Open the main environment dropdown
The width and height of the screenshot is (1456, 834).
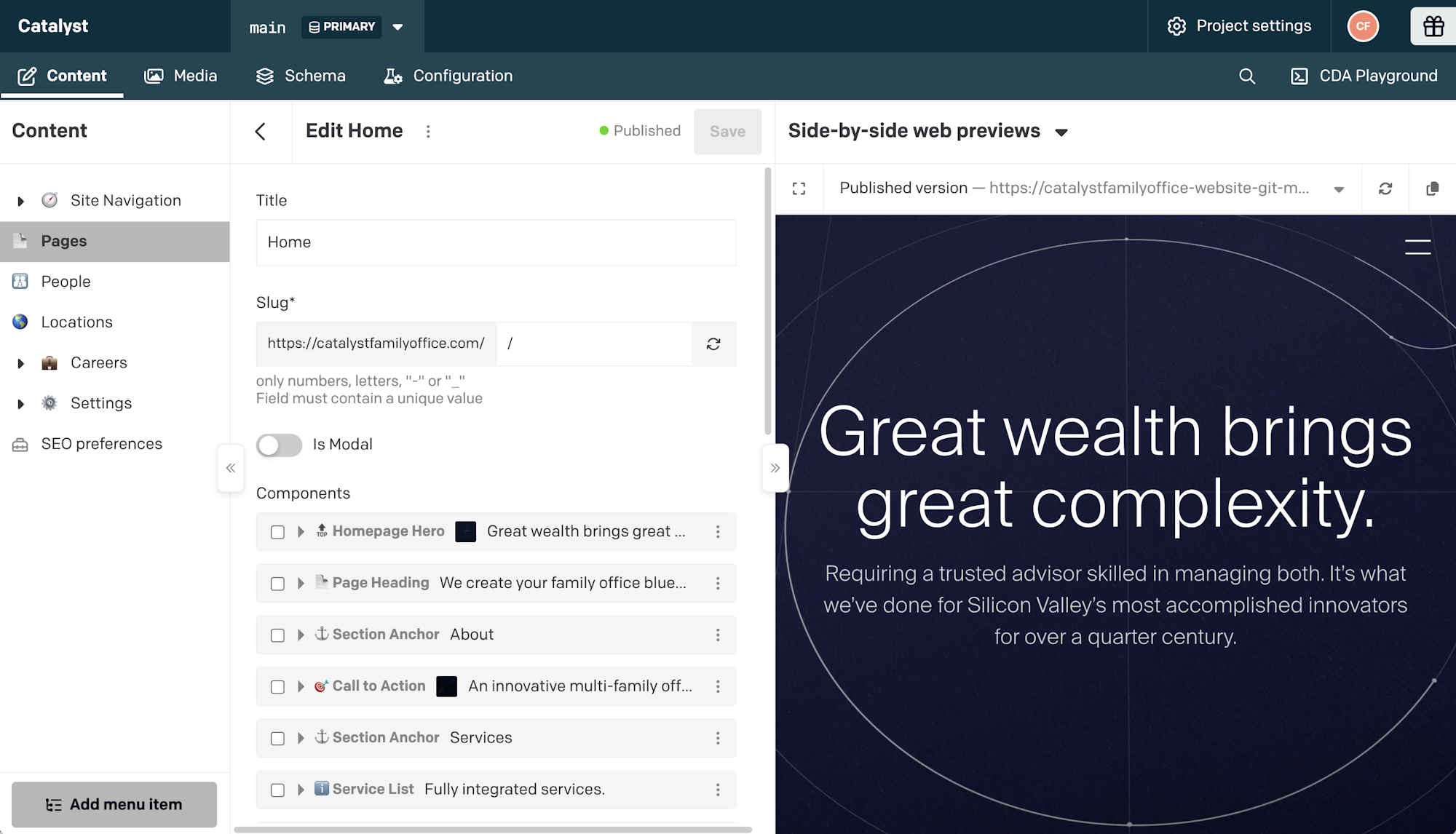point(397,27)
